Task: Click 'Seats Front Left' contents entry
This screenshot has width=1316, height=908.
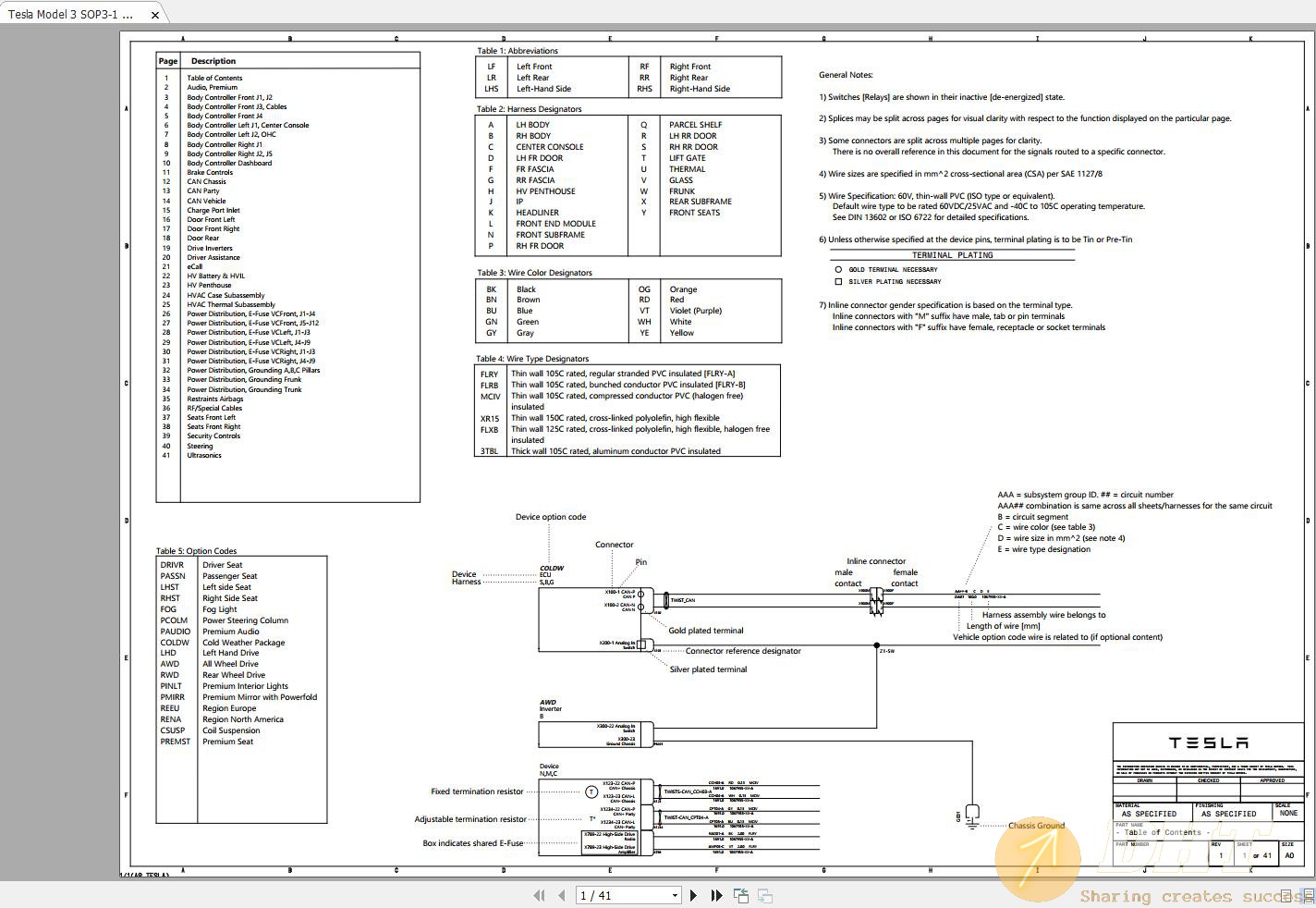Action: [x=211, y=417]
